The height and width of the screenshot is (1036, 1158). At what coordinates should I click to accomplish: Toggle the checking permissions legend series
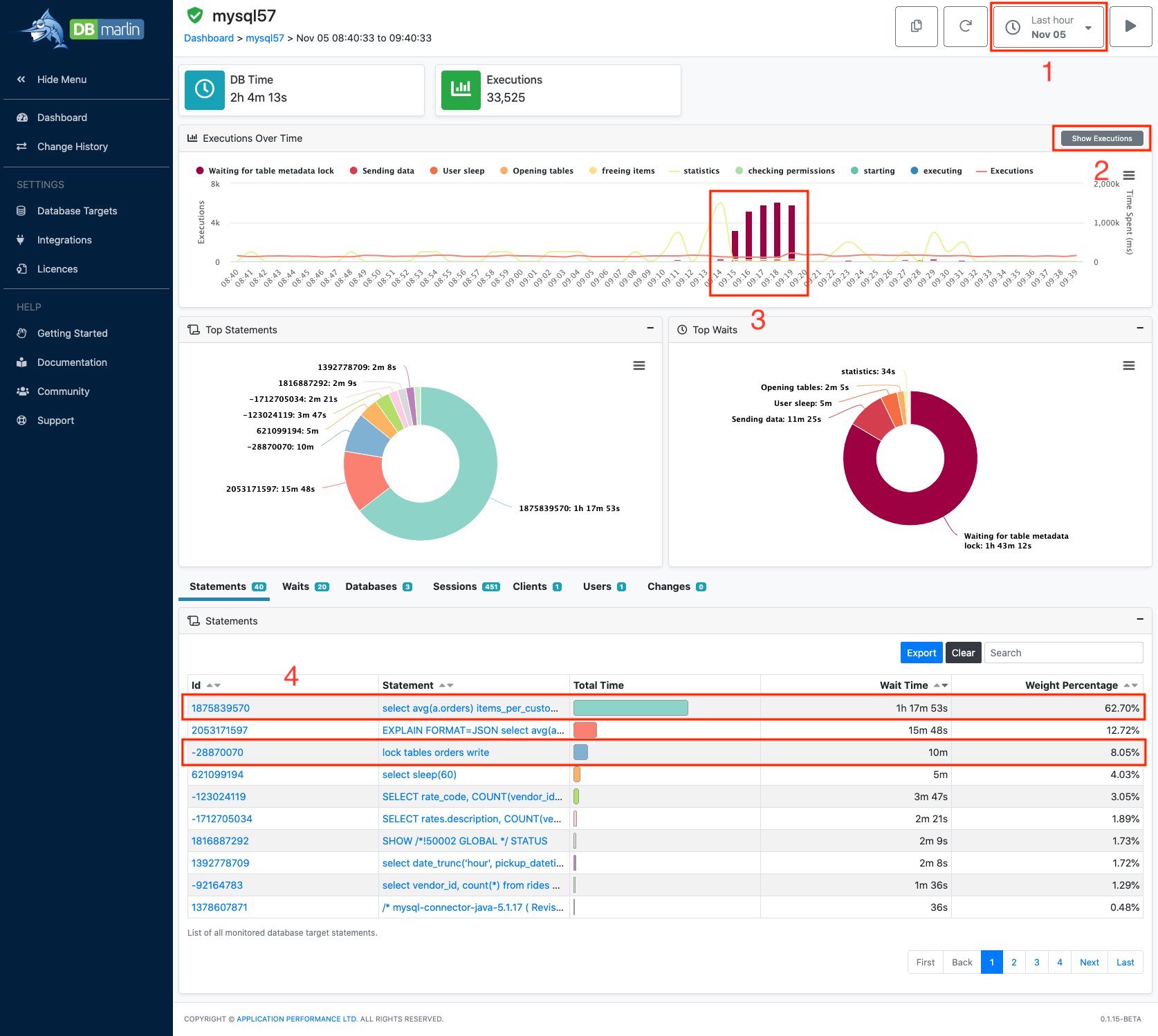(x=785, y=171)
